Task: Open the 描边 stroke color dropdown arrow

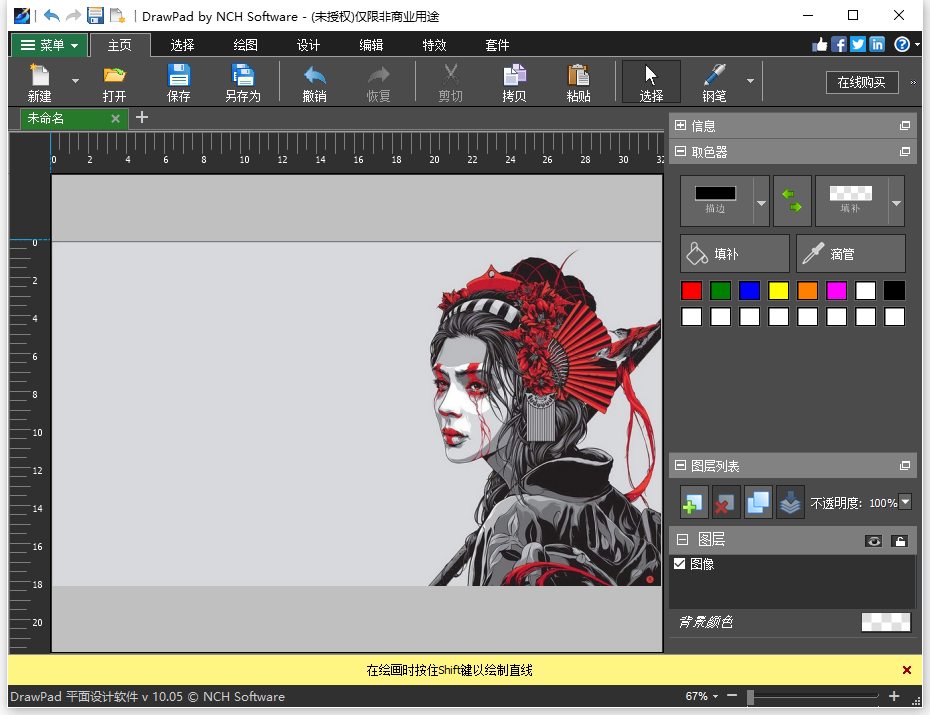Action: pos(762,203)
